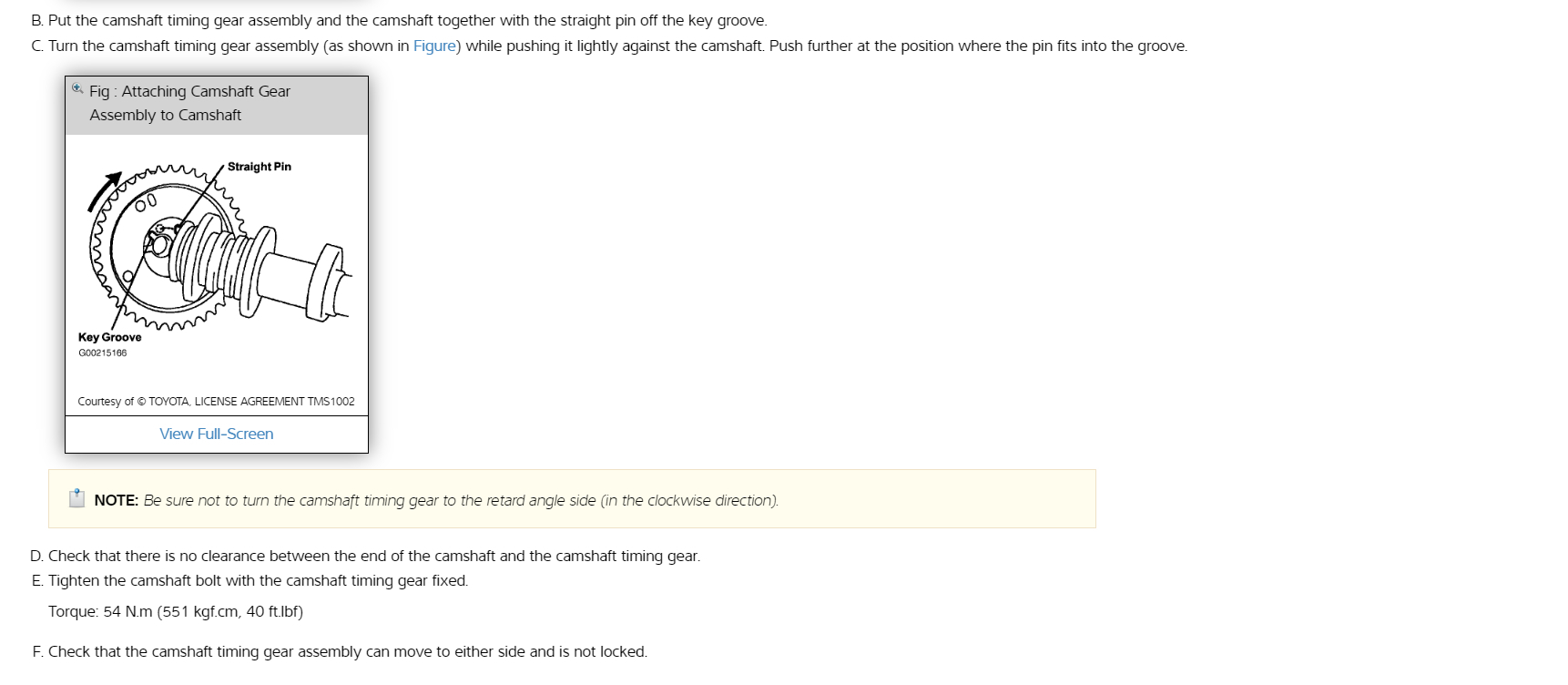Click the italic retard angle side warning text
The width and height of the screenshot is (1568, 685).
point(461,500)
